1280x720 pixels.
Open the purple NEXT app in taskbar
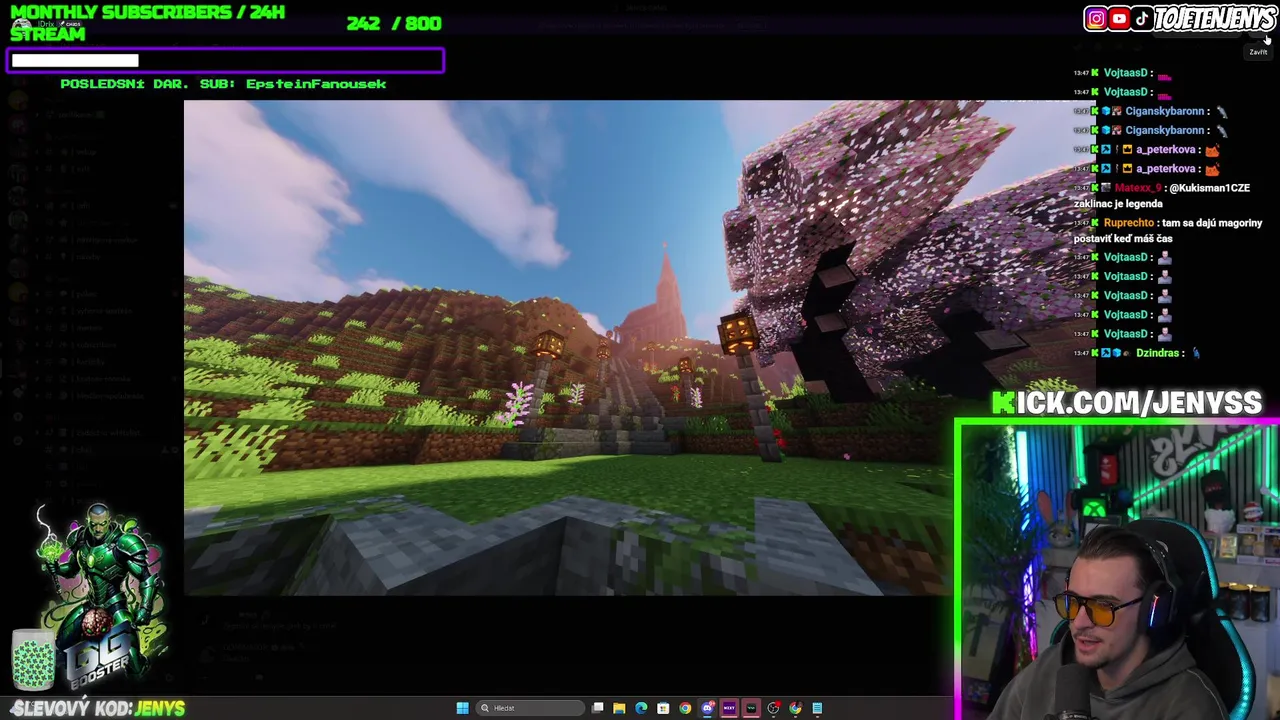click(x=729, y=708)
